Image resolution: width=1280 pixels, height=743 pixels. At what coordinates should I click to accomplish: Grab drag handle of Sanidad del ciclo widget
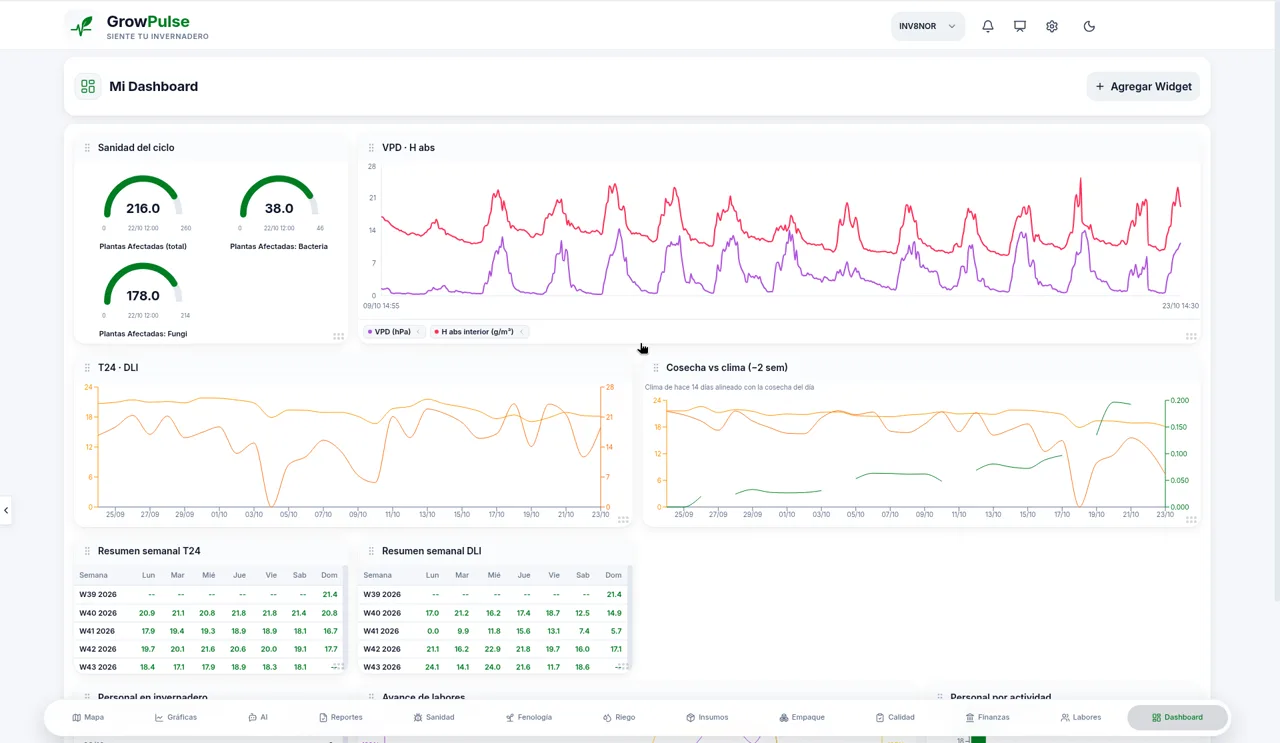pos(87,148)
